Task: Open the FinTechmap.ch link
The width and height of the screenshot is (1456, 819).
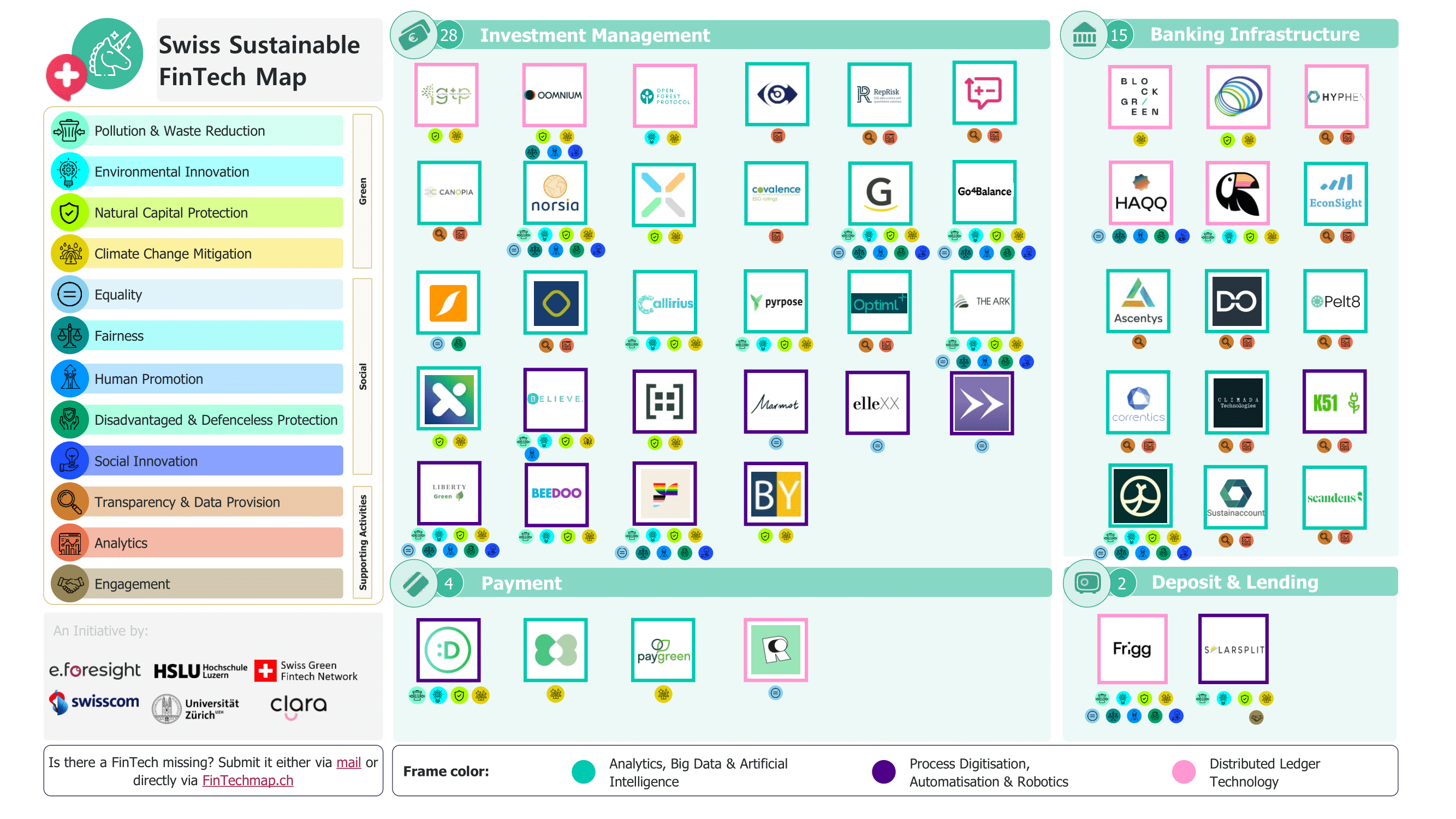Action: pos(247,780)
